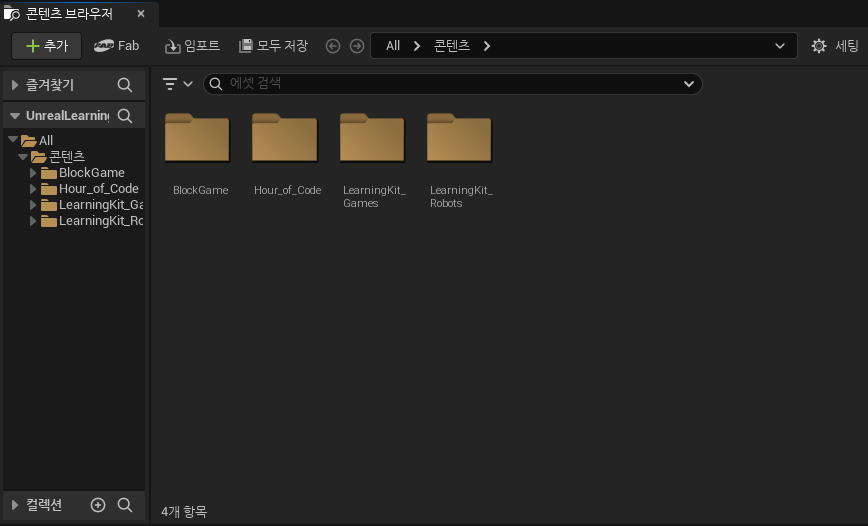Select LearningKit_Games in the folder tree
The height and width of the screenshot is (526, 868).
92,205
